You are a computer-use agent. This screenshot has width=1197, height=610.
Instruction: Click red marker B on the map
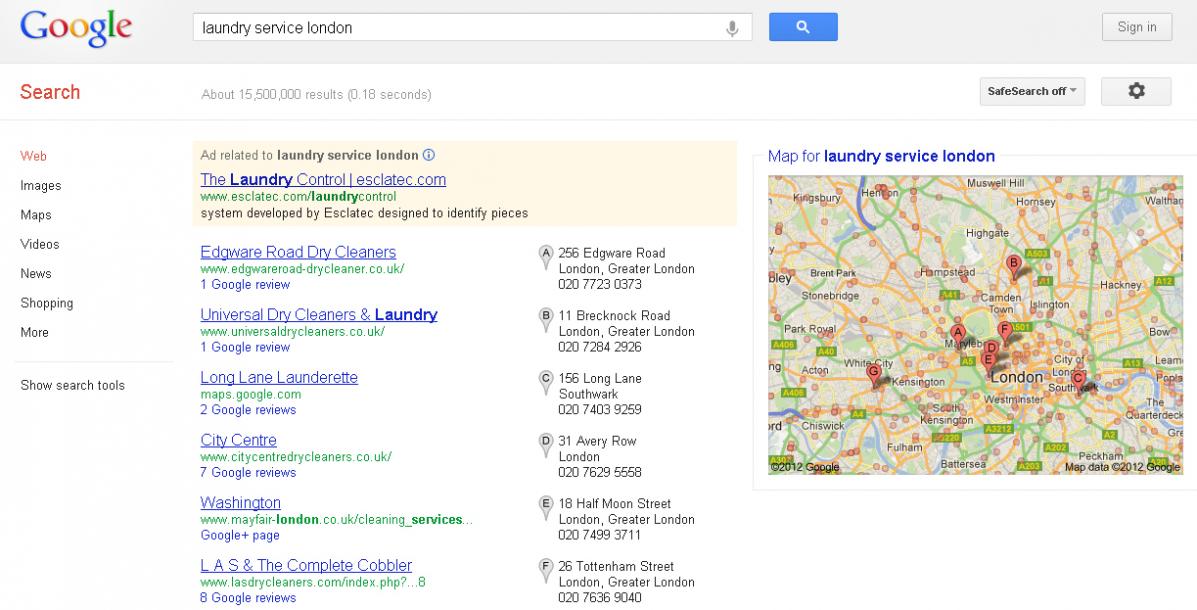[x=1014, y=267]
